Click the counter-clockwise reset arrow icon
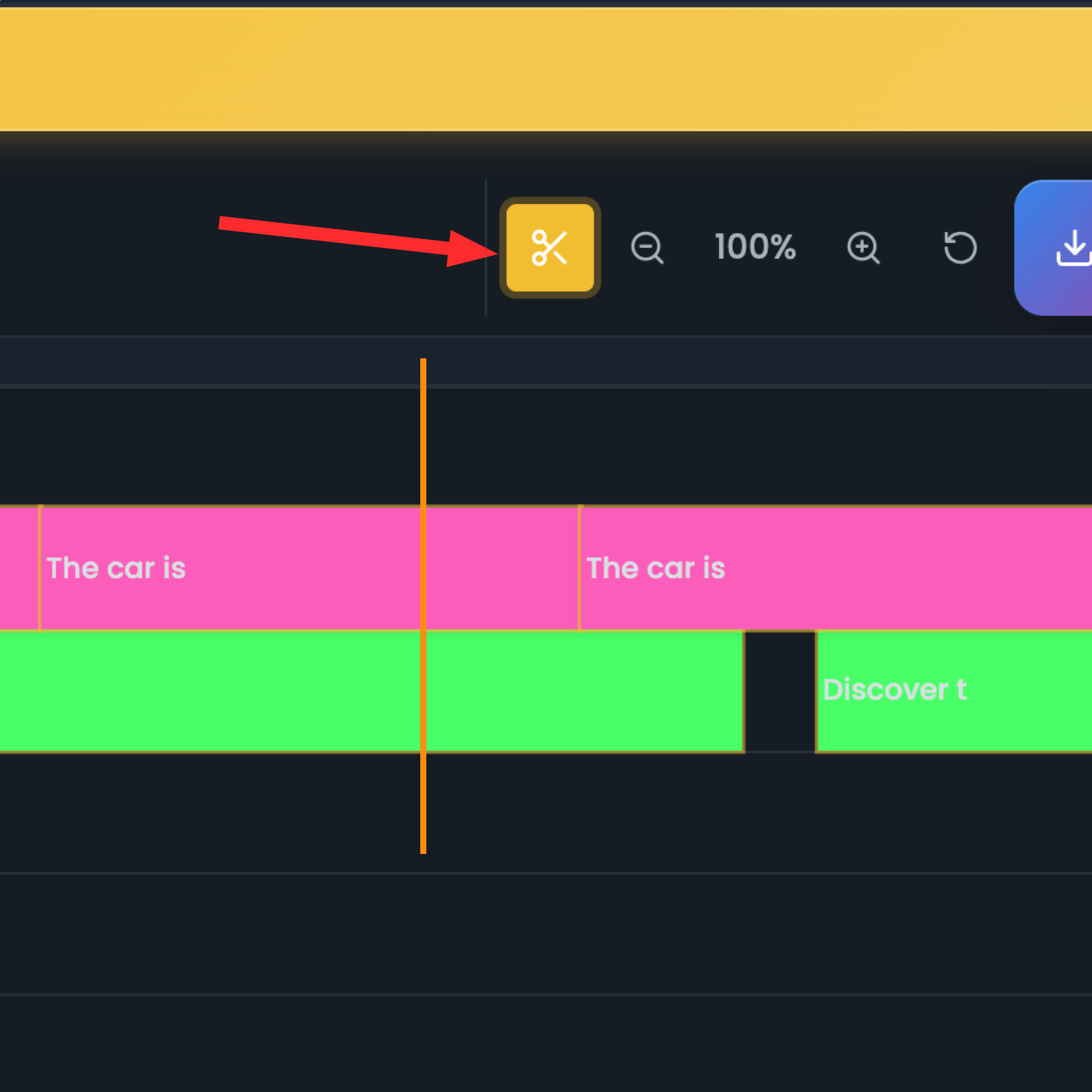Viewport: 1092px width, 1092px height. point(960,248)
